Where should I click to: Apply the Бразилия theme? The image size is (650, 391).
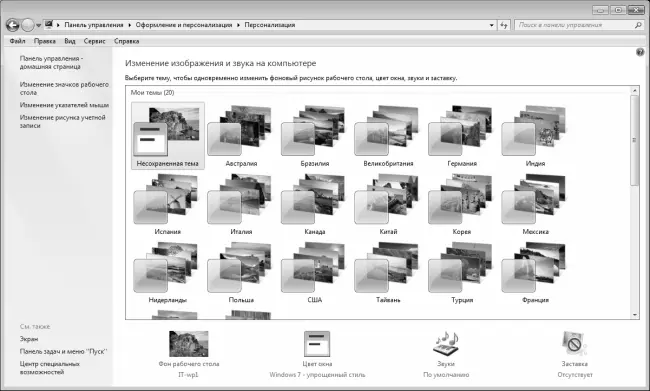click(315, 136)
